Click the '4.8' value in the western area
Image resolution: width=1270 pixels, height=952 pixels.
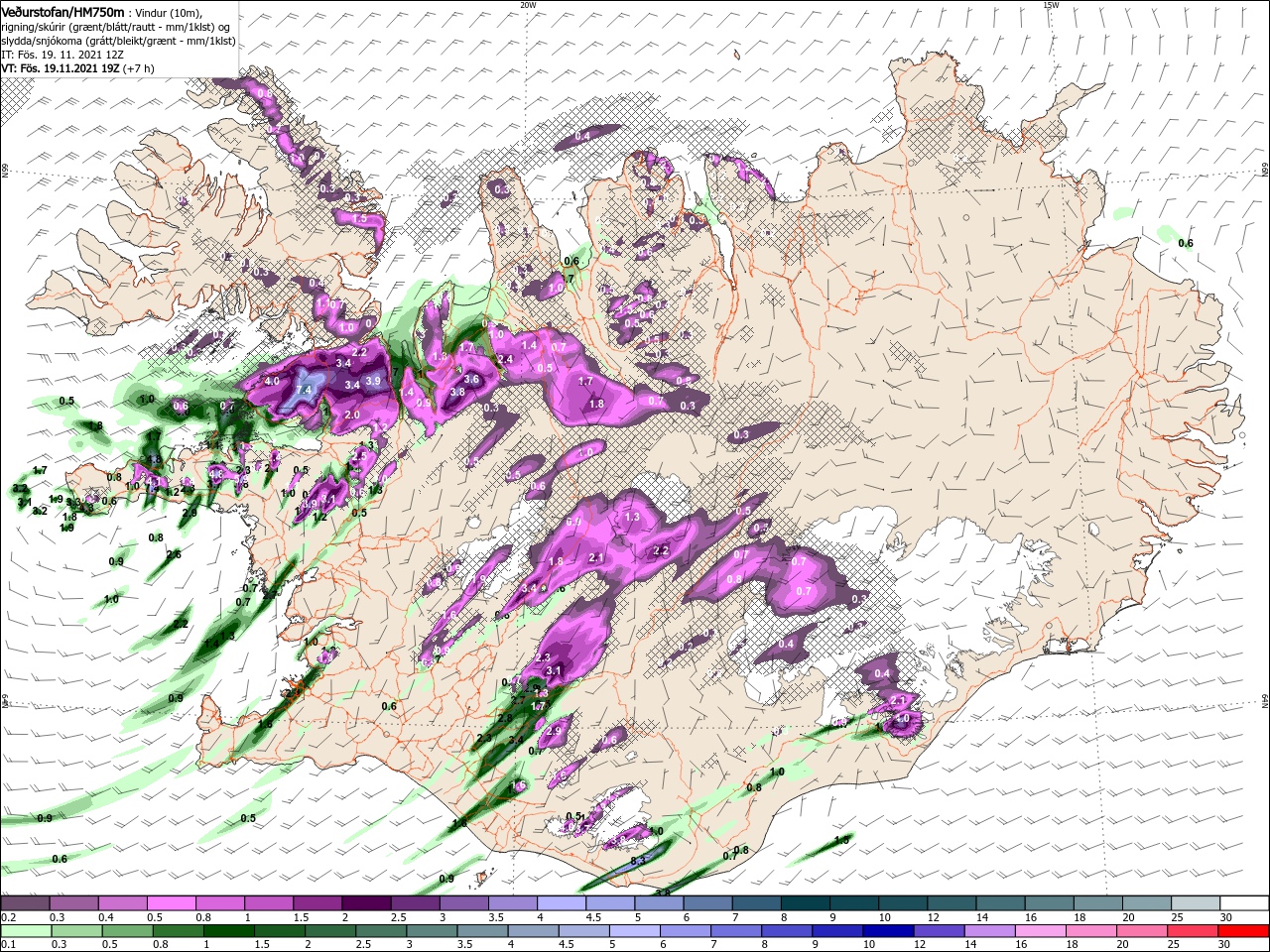[x=216, y=475]
